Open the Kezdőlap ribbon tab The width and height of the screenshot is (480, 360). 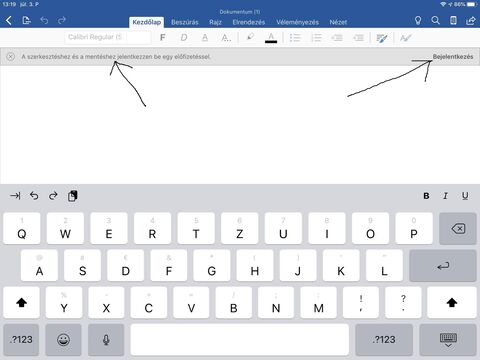[x=147, y=22]
